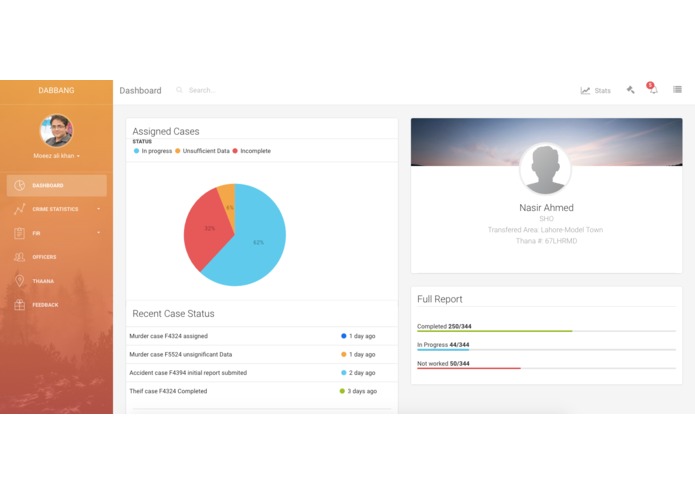Click the search magnifier icon

179,90
